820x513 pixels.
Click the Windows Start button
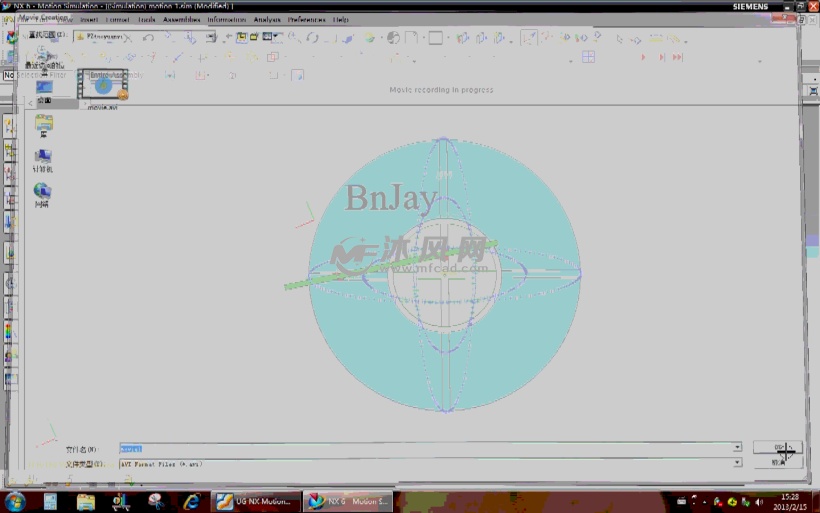15,501
